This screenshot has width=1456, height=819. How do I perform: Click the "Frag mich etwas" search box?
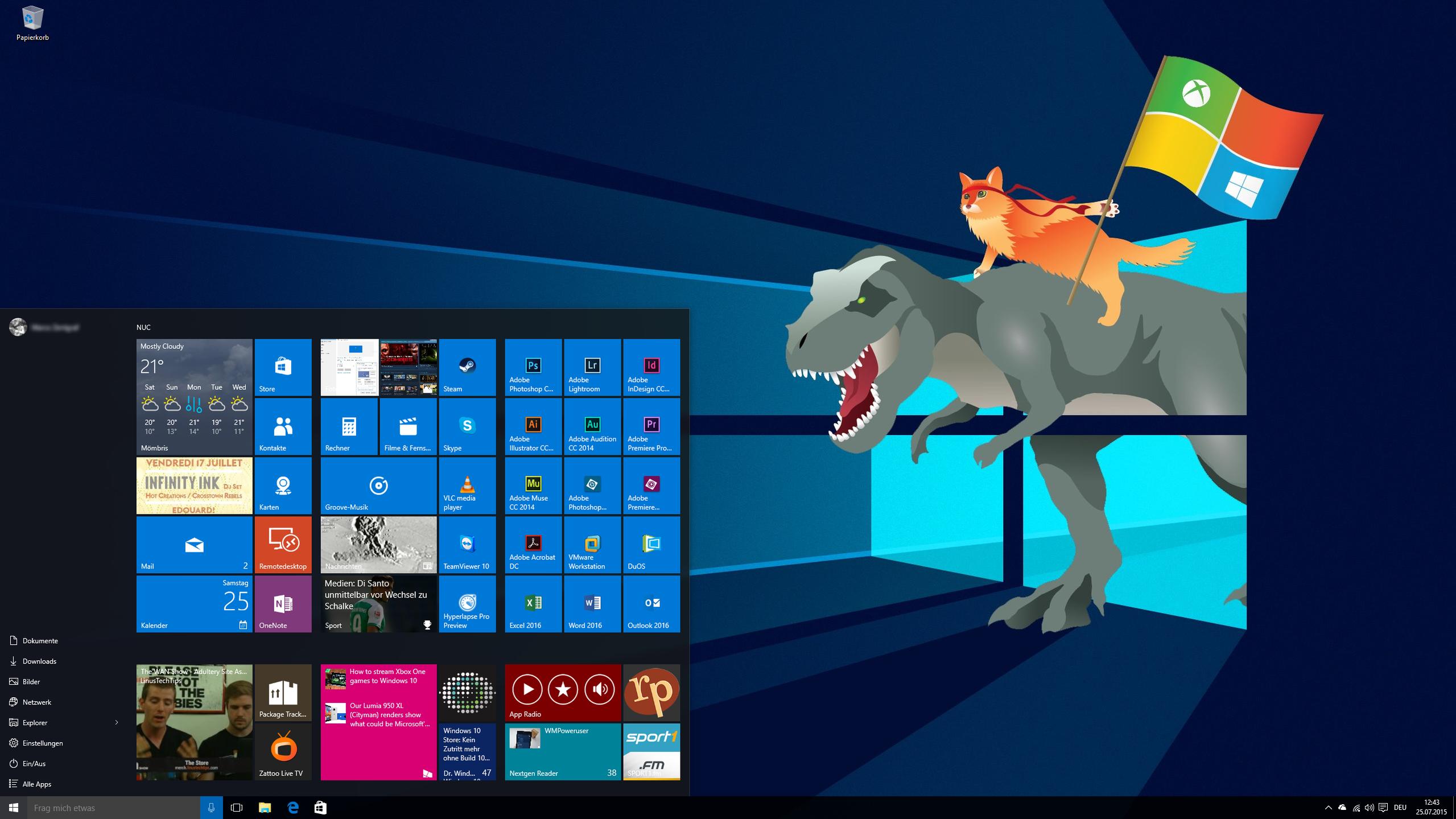tap(114, 808)
